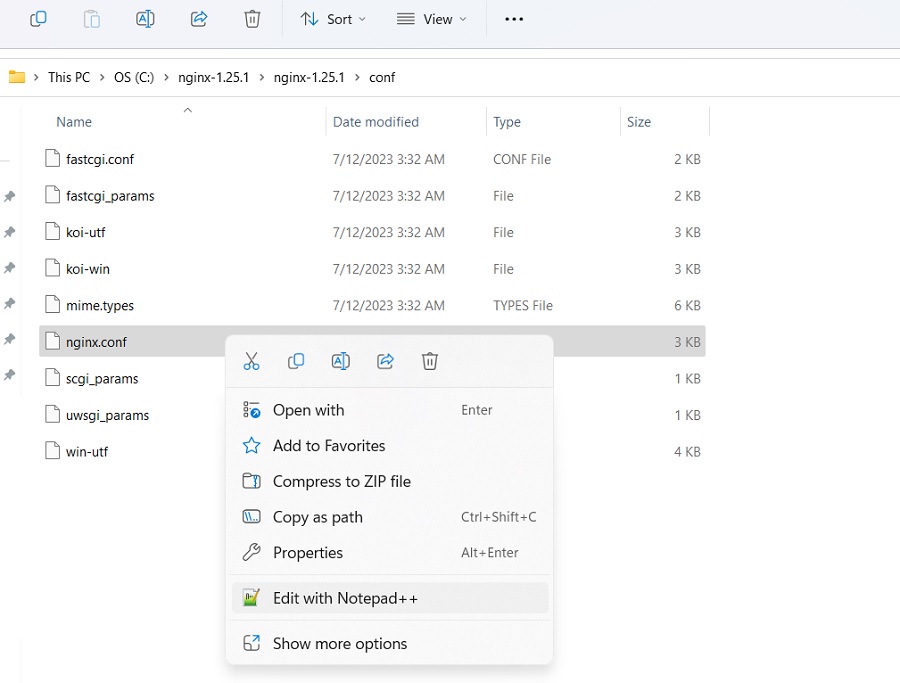Click the Copy icon in the context menu

click(296, 361)
